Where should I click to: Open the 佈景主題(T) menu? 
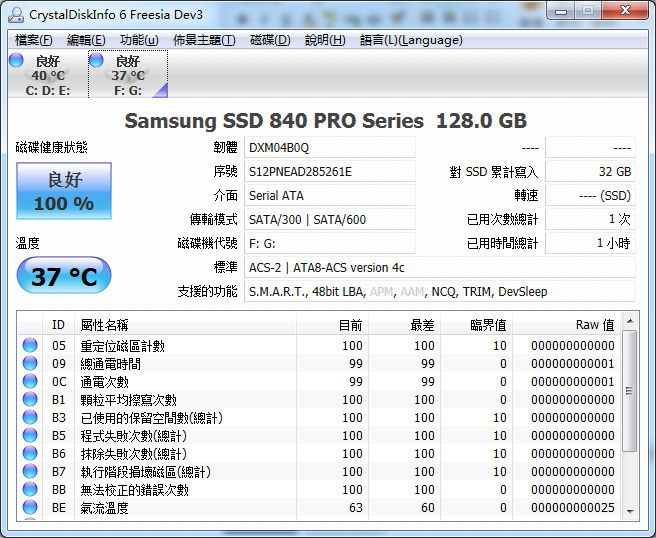click(204, 40)
